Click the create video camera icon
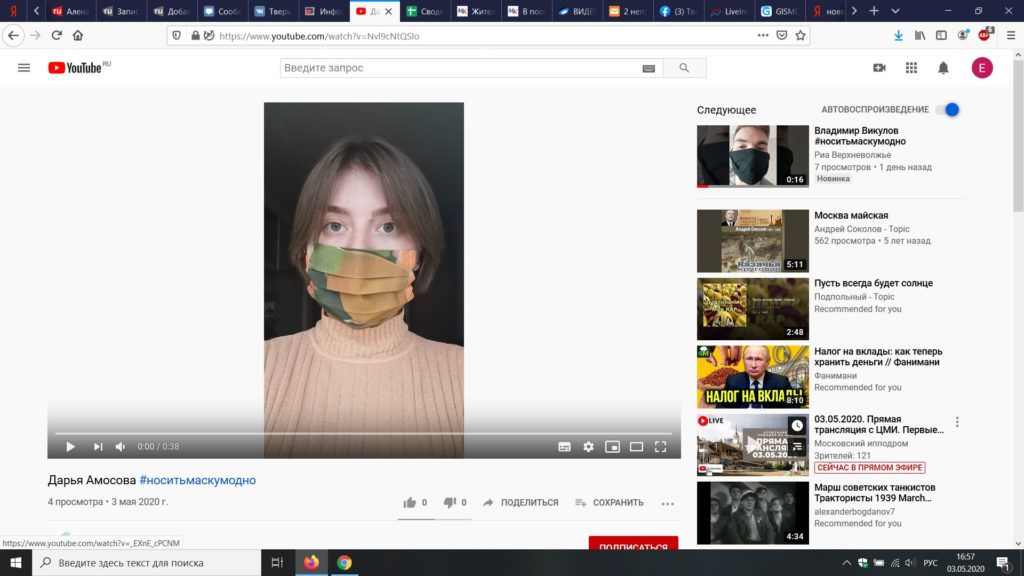This screenshot has width=1024, height=576. click(877, 67)
